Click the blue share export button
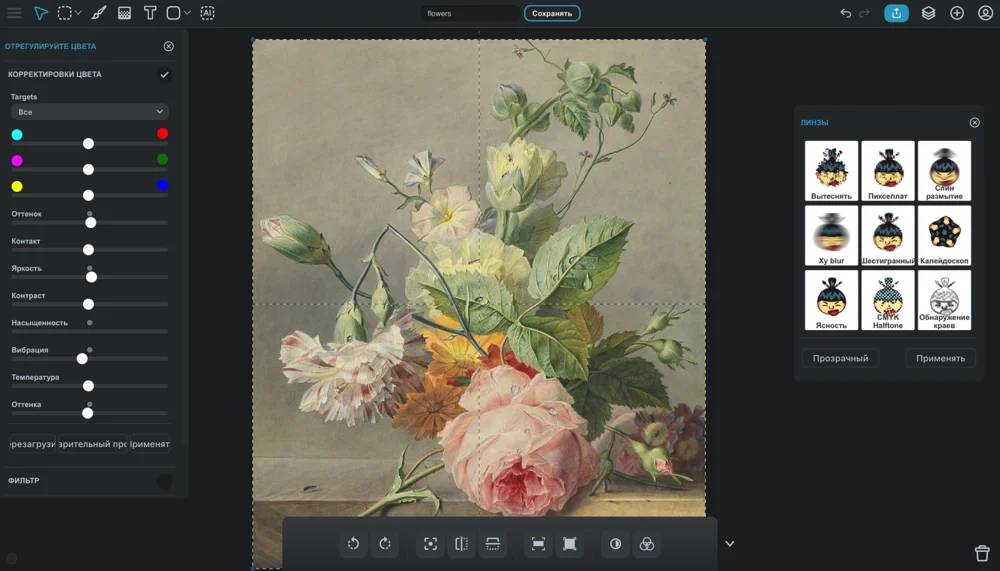 [896, 13]
